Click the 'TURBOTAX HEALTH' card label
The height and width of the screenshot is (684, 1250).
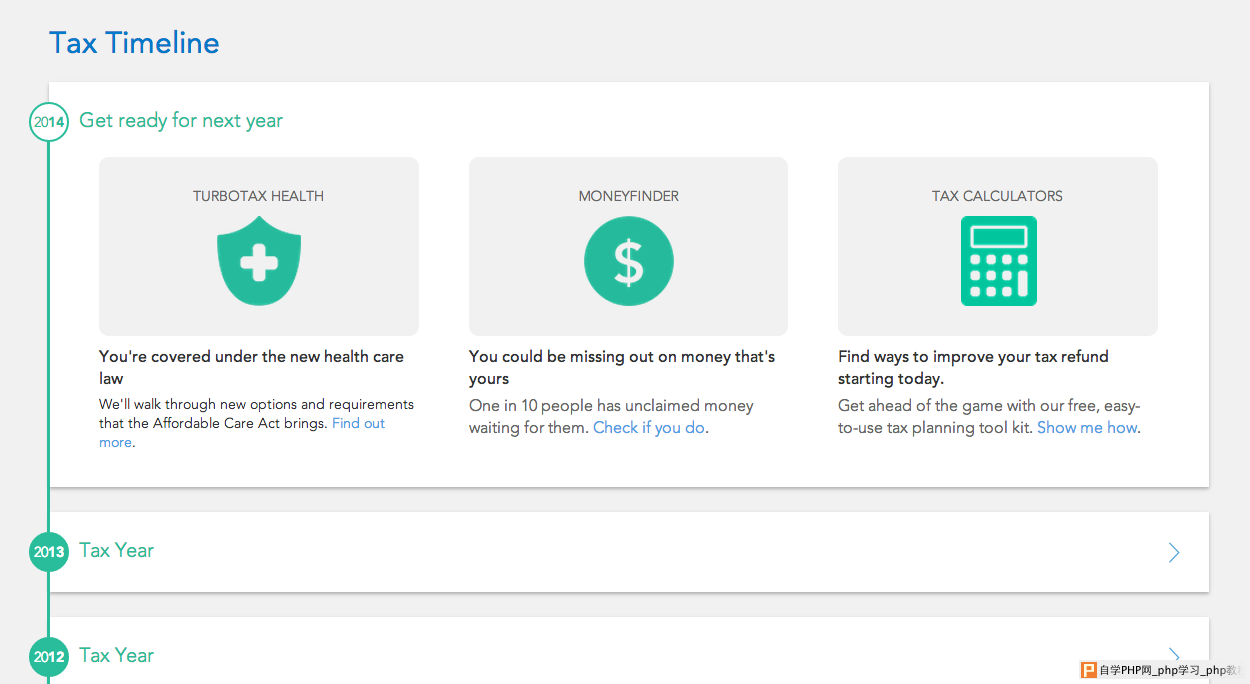point(258,196)
